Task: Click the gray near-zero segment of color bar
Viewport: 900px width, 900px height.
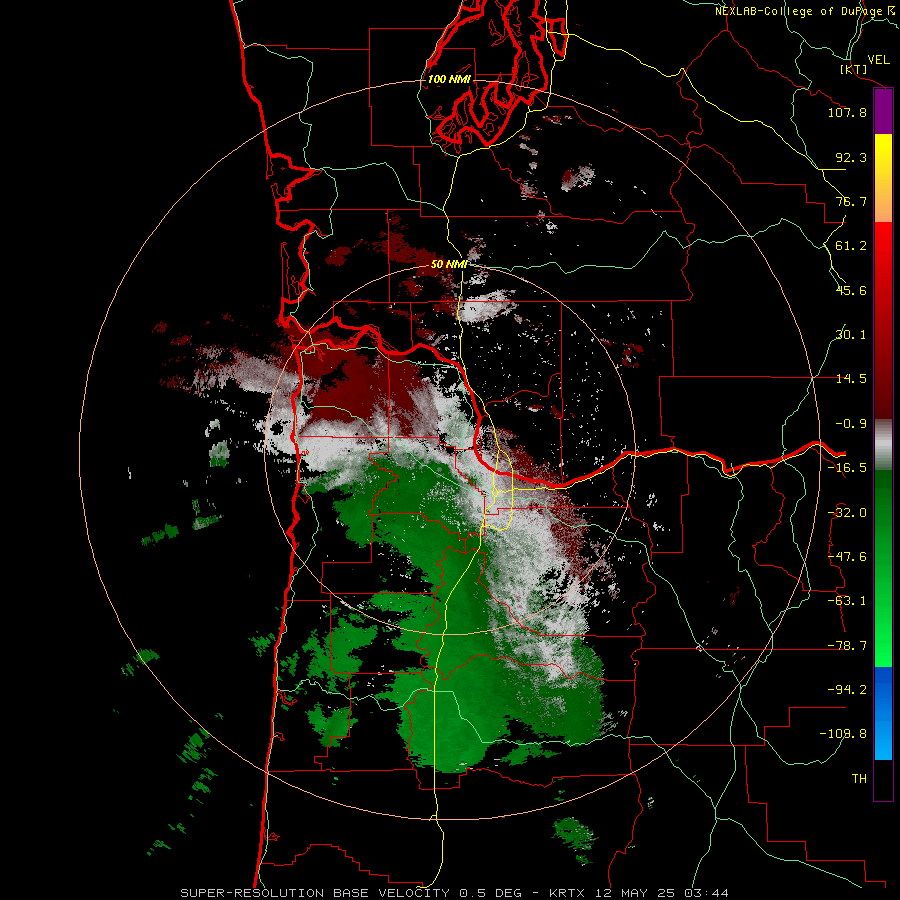Action: pyautogui.click(x=883, y=445)
